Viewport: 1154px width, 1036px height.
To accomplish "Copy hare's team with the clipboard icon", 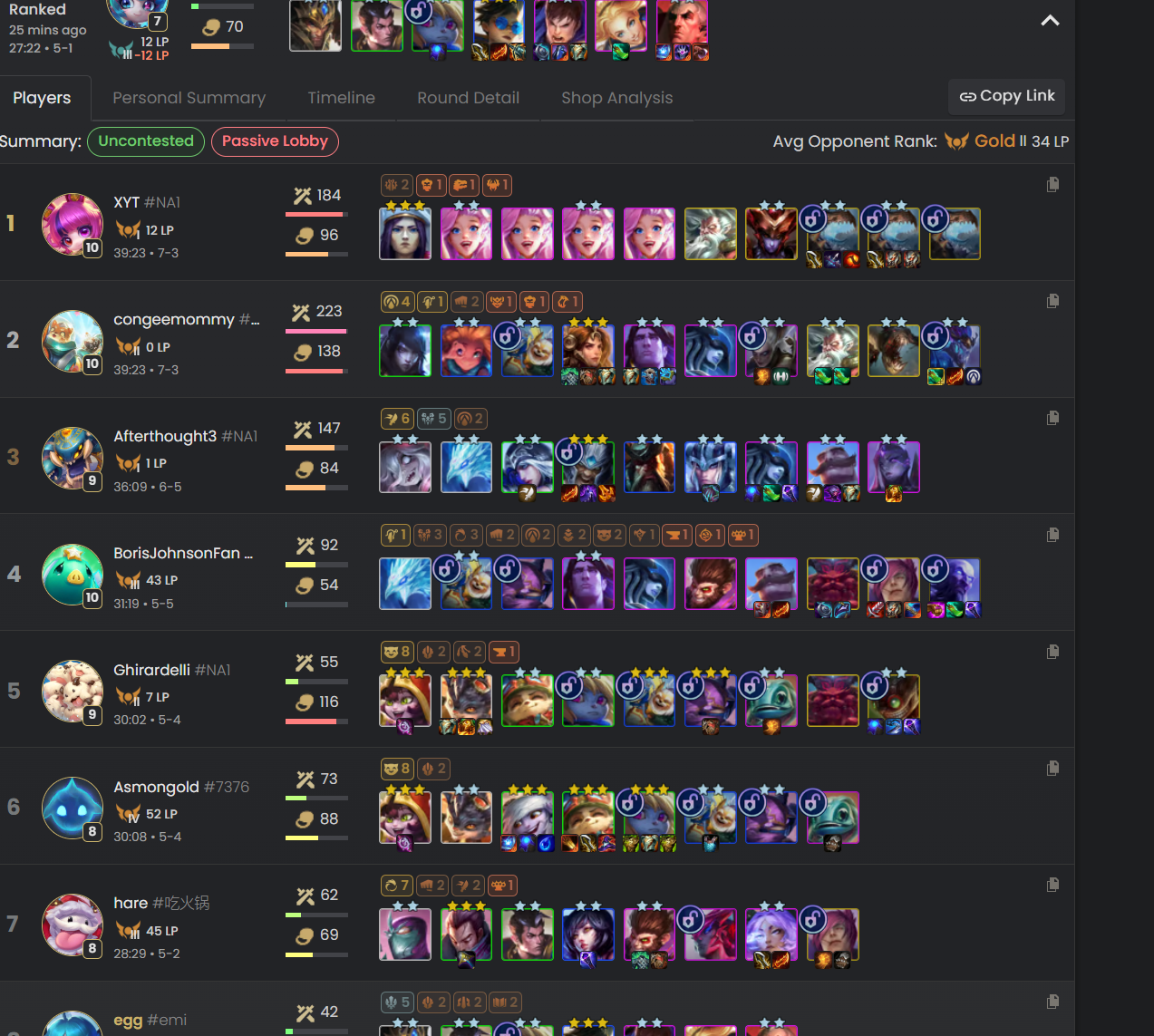I will pos(1052,885).
